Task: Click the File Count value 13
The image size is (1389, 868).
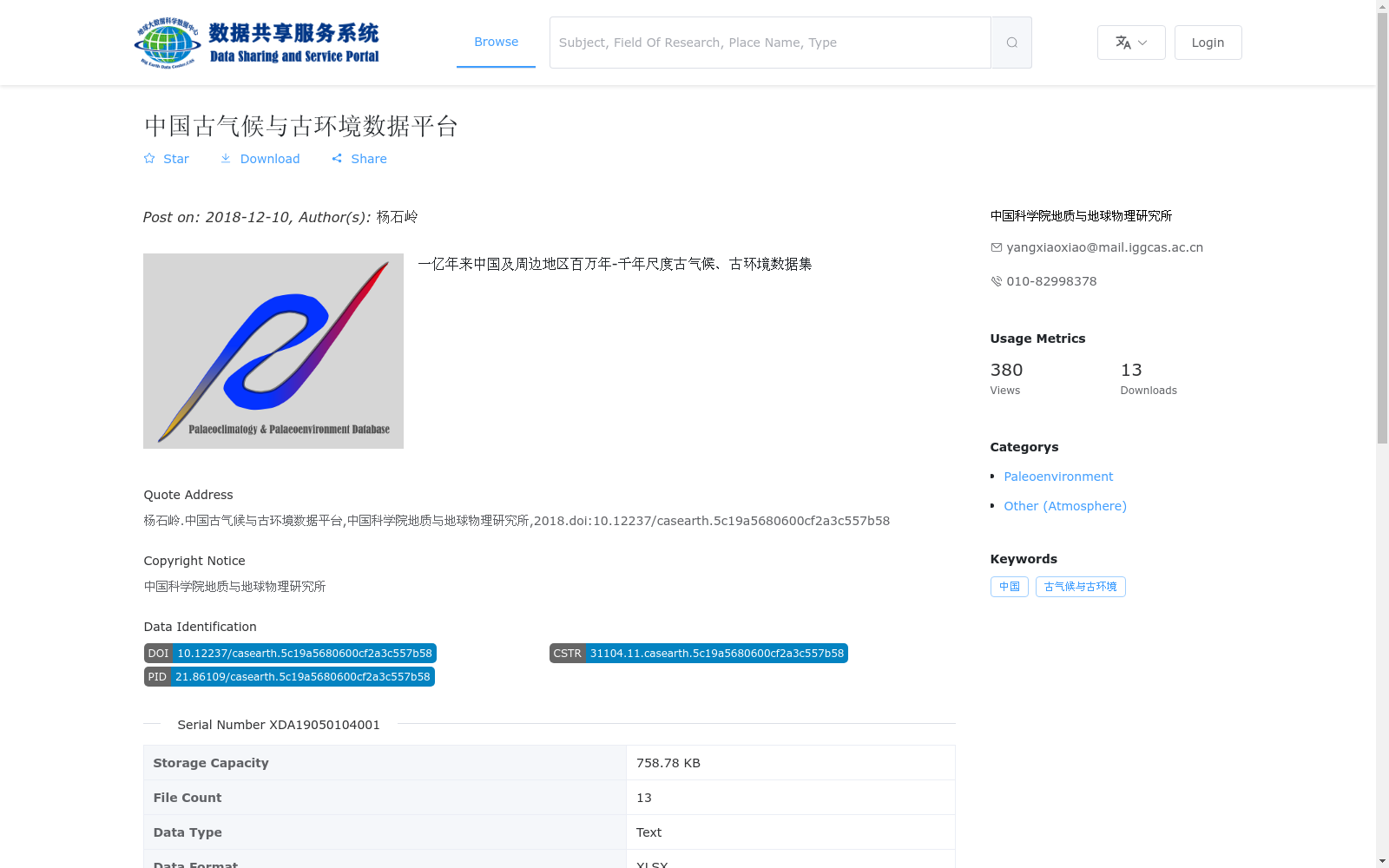Action: tap(644, 798)
